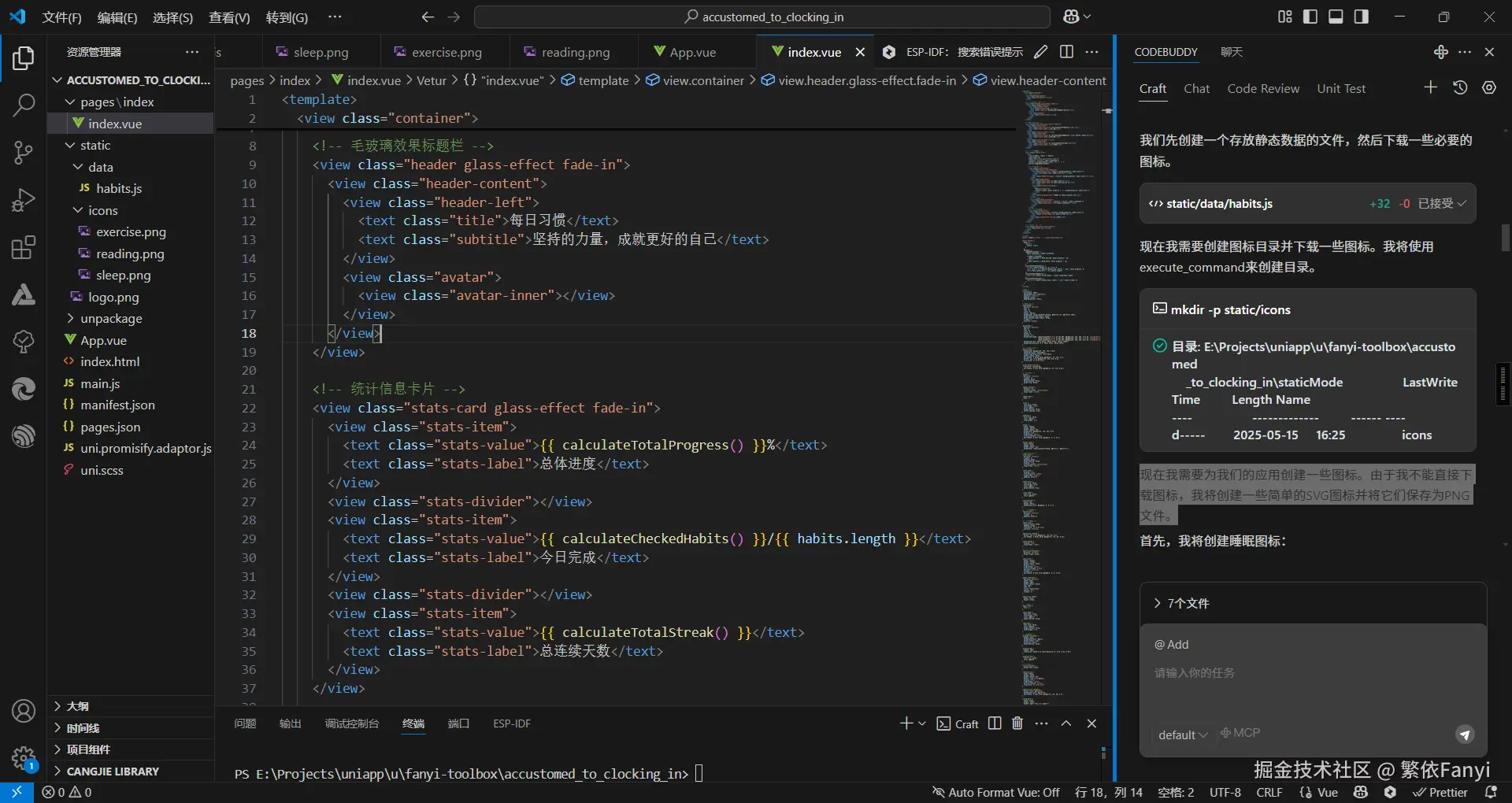Open the default model dropdown
Image resolution: width=1512 pixels, height=803 pixels.
(1182, 735)
